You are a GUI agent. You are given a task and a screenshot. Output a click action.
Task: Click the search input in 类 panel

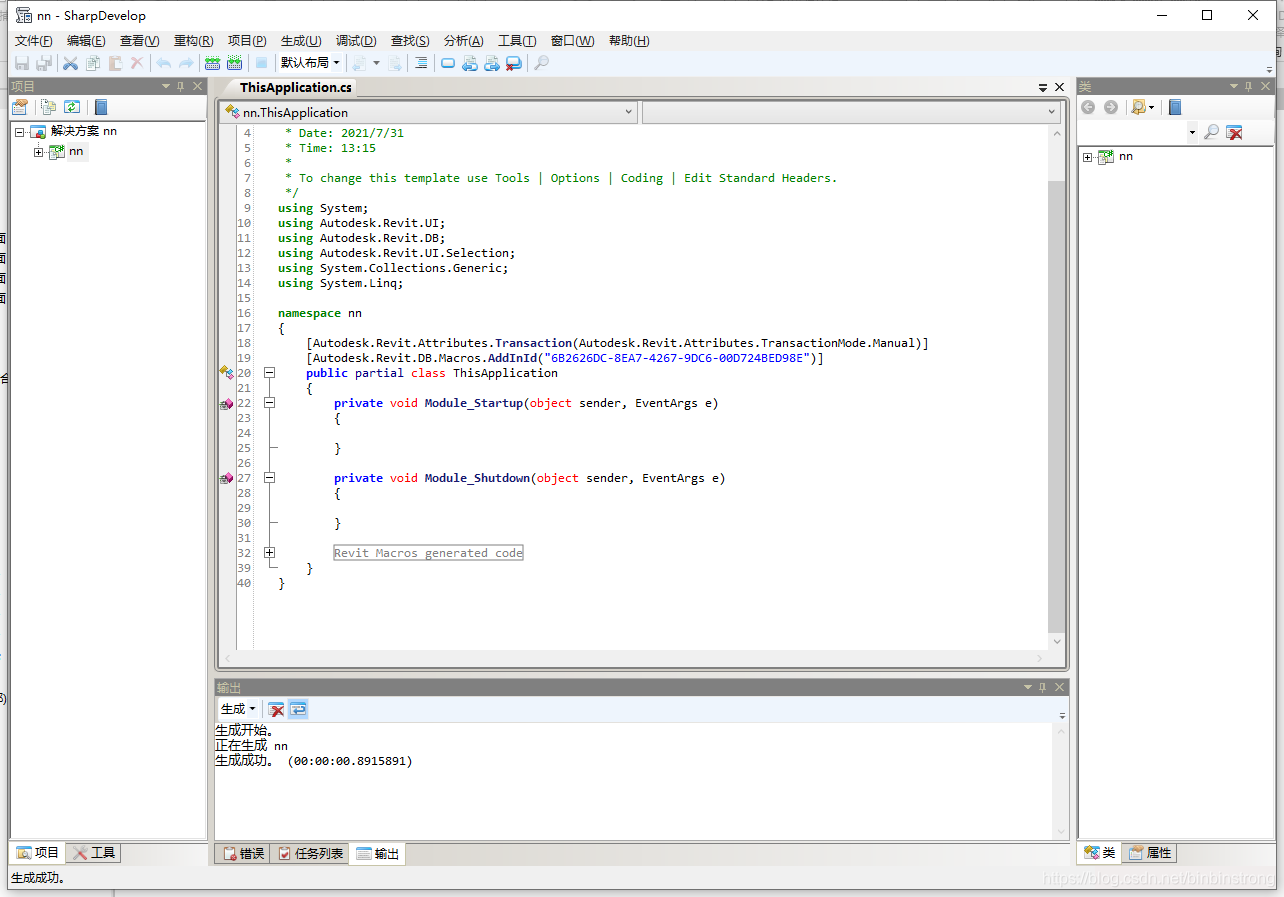(x=1133, y=133)
